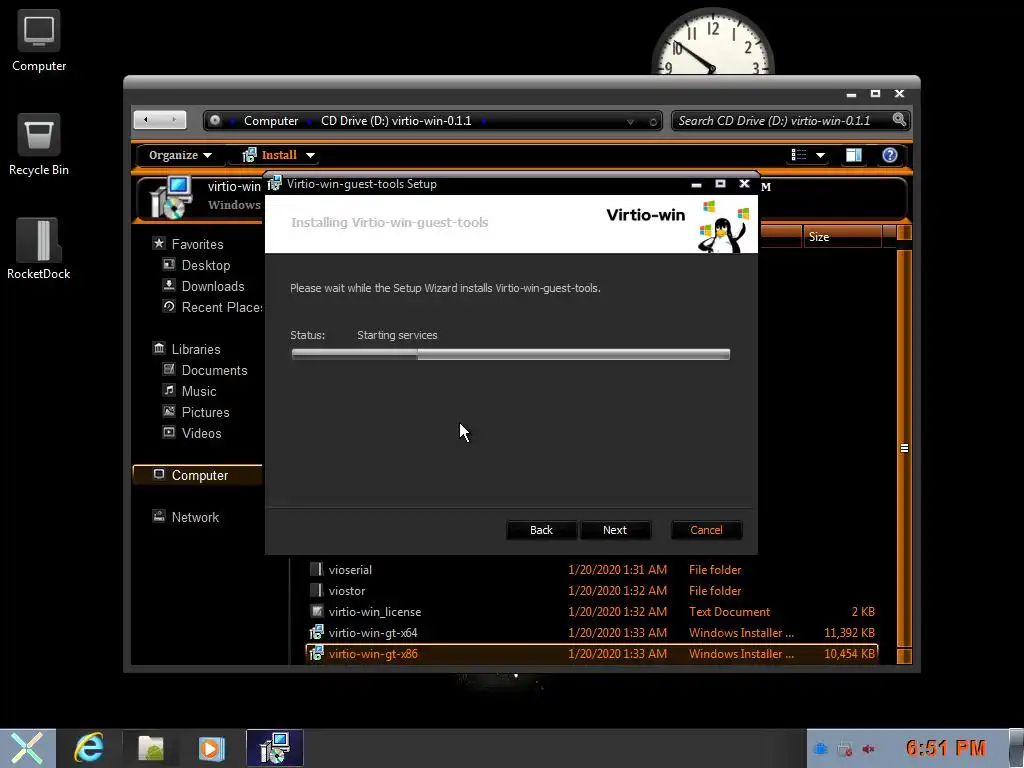Screen dimensions: 1024x768
Task: Click the refresh icon in the address bar
Action: click(652, 121)
